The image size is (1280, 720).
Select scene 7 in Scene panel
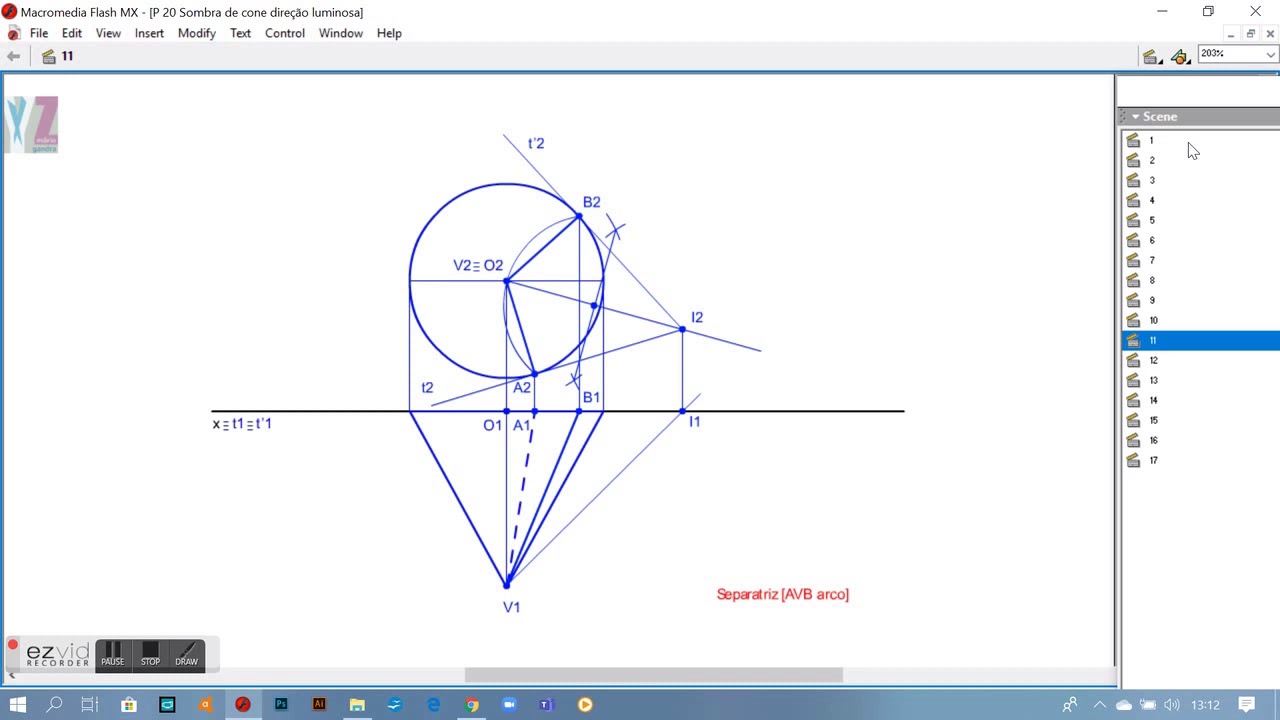pos(1200,261)
